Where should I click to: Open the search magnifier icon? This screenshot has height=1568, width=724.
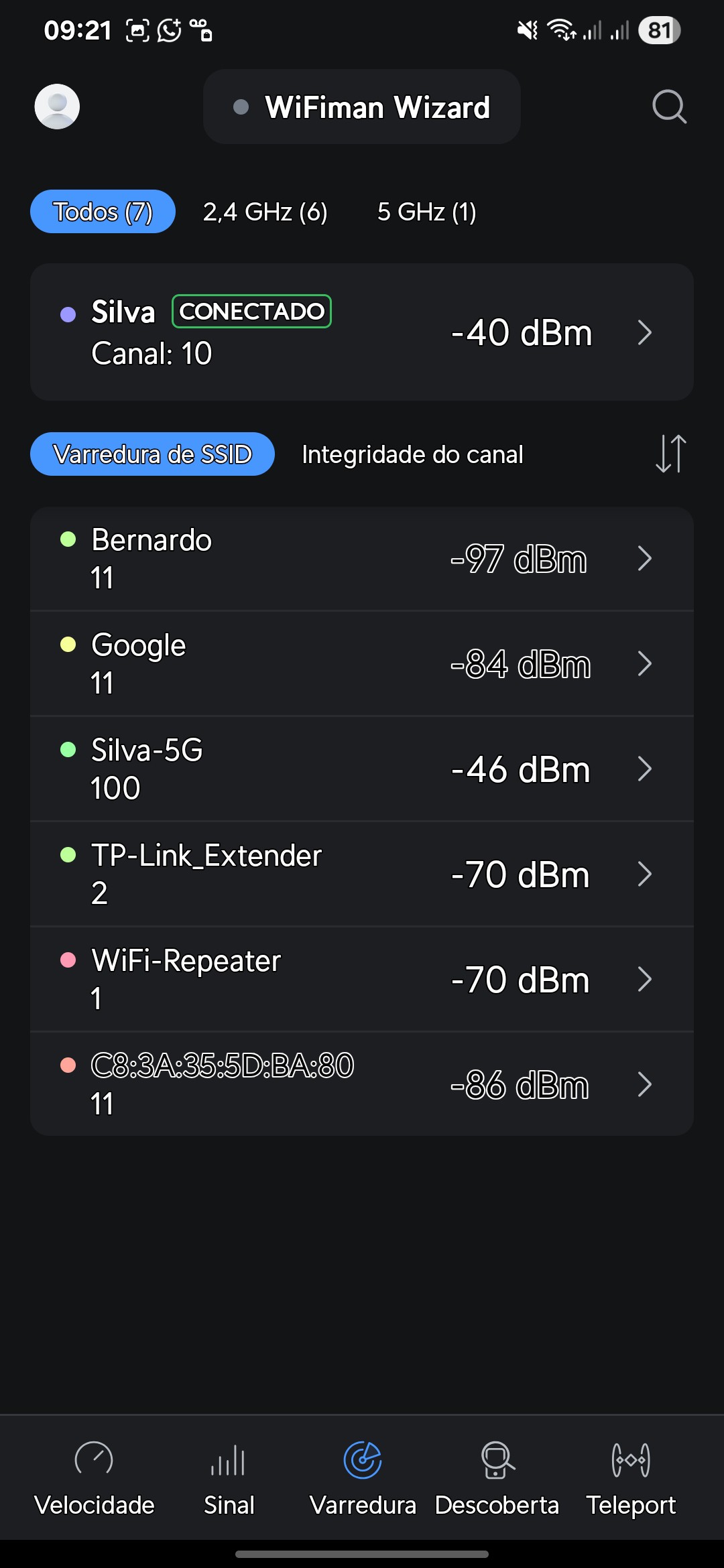(669, 107)
